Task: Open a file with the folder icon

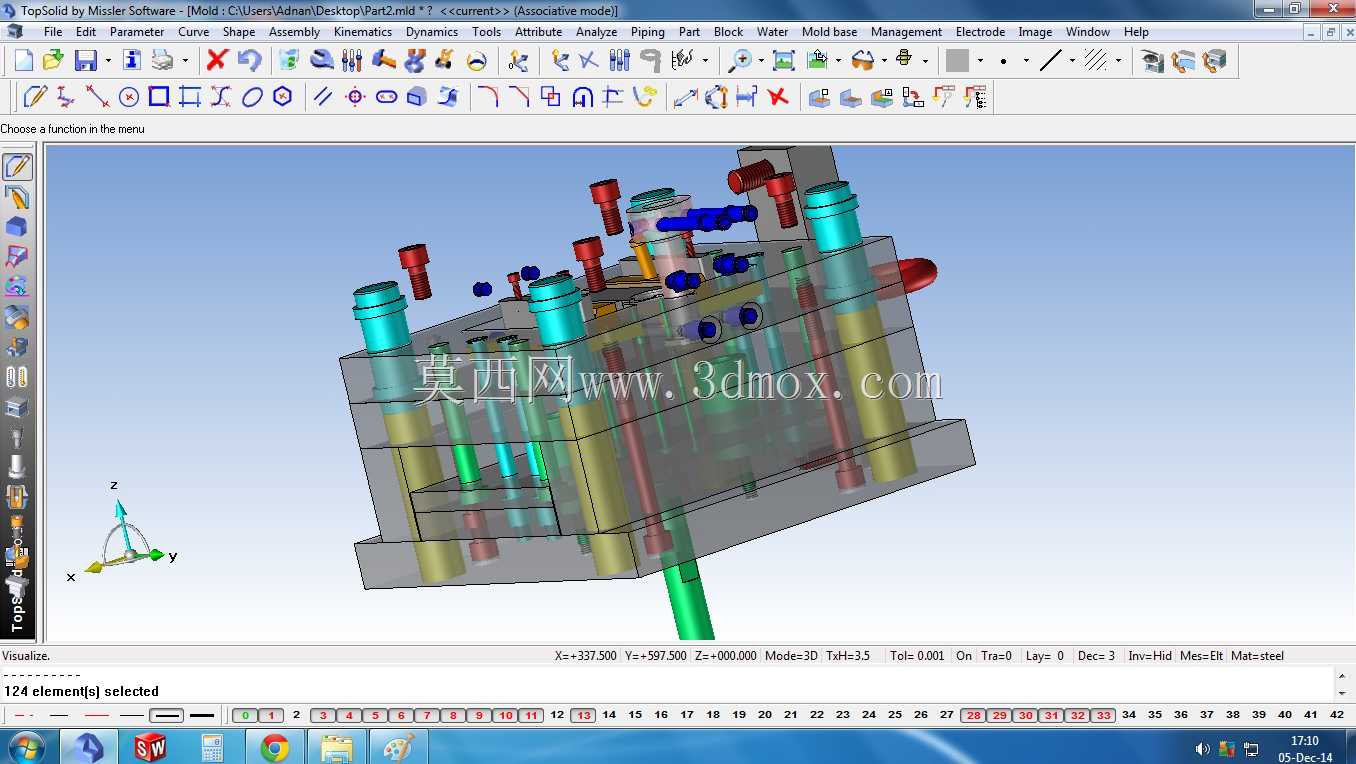Action: pyautogui.click(x=54, y=61)
